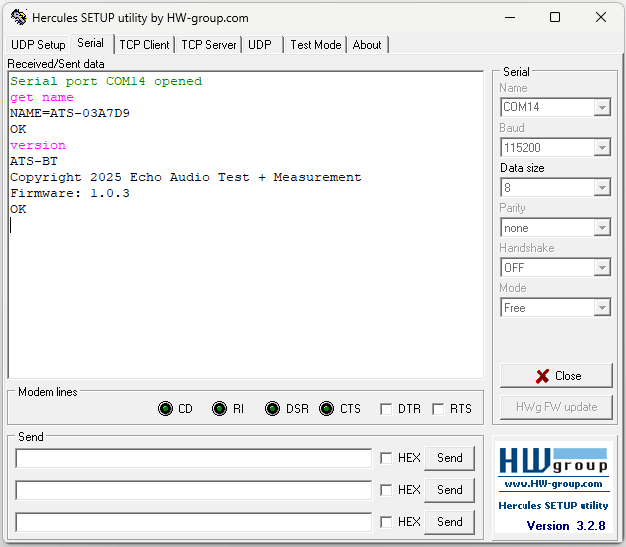Open the About tab
The width and height of the screenshot is (626, 547).
[367, 45]
